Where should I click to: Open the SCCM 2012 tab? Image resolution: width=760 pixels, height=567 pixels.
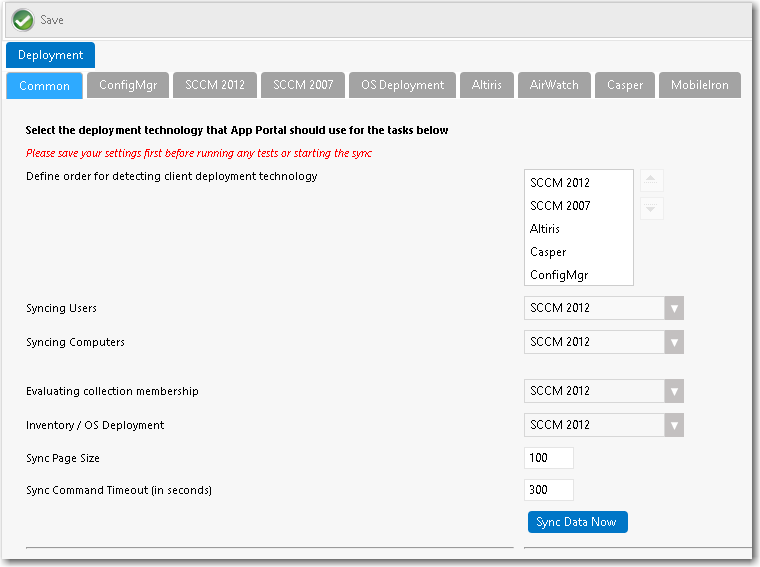215,85
